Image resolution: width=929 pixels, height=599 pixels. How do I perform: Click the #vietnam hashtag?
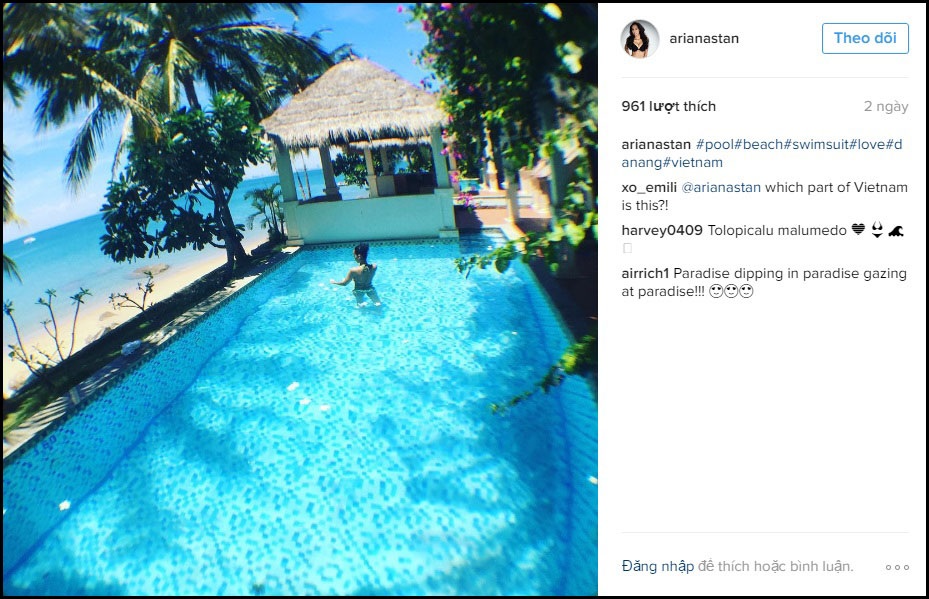(x=696, y=162)
